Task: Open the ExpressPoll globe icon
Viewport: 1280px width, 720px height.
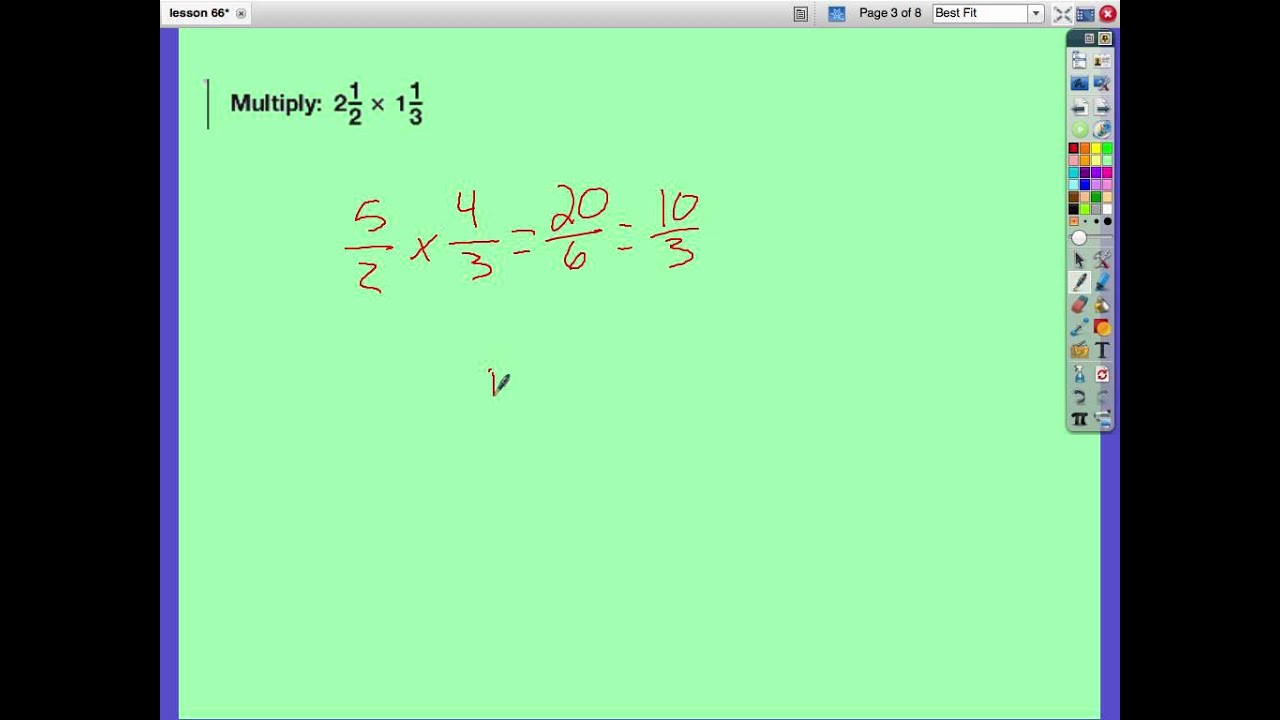Action: tap(1102, 129)
